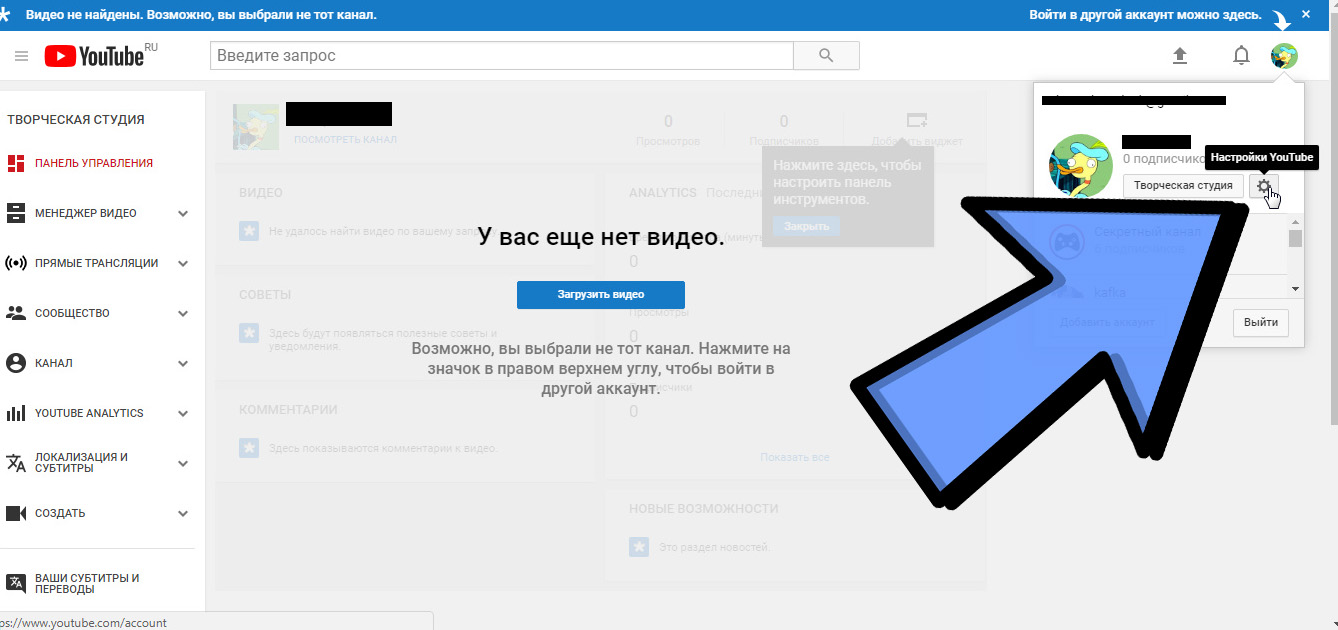Click the account avatar in header
Screen dimensions: 1338x630
(x=1284, y=56)
